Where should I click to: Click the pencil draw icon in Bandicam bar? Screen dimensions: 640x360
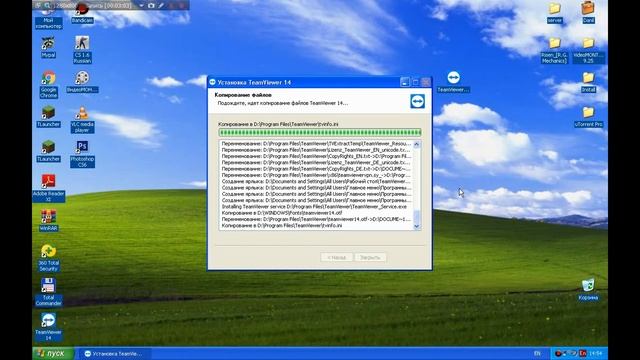[x=162, y=6]
